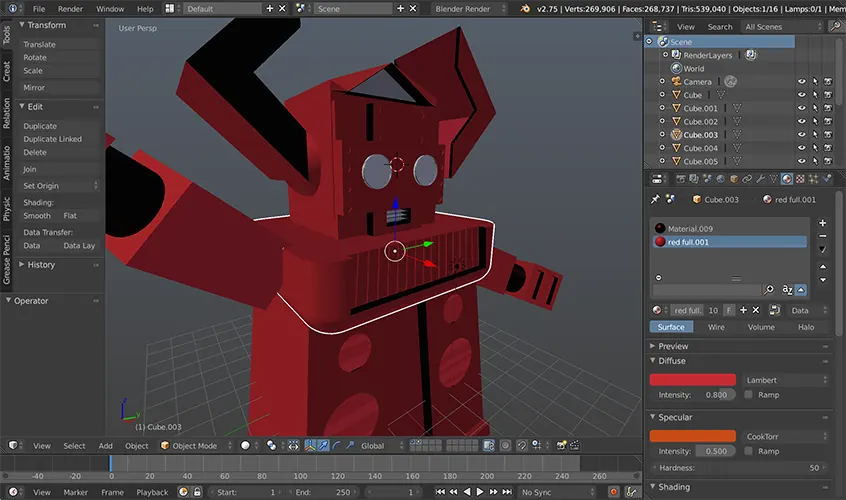Open the Texture properties checker icon
846x500 pixels.
click(x=800, y=179)
